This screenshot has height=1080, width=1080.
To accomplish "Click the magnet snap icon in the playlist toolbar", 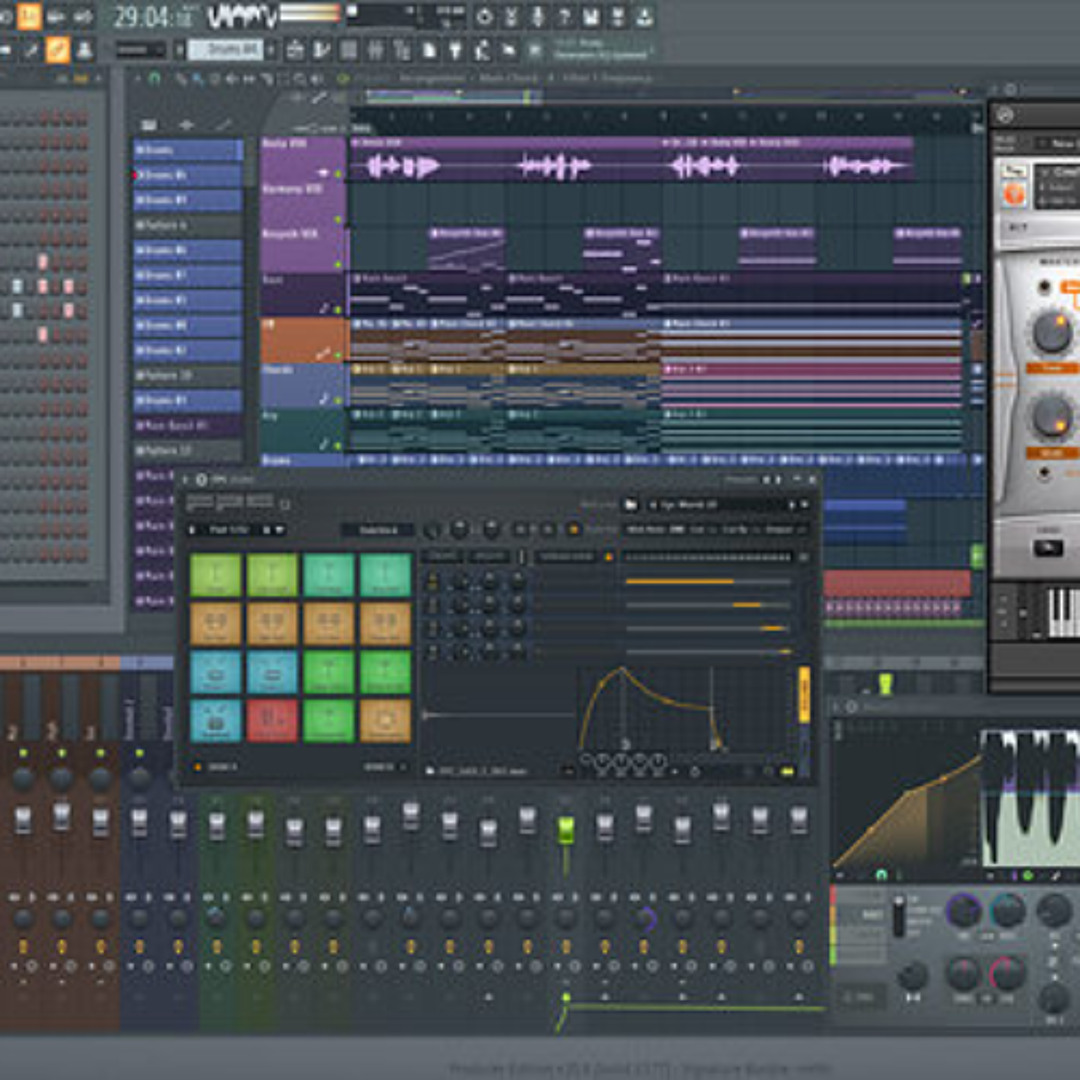I will tap(154, 78).
